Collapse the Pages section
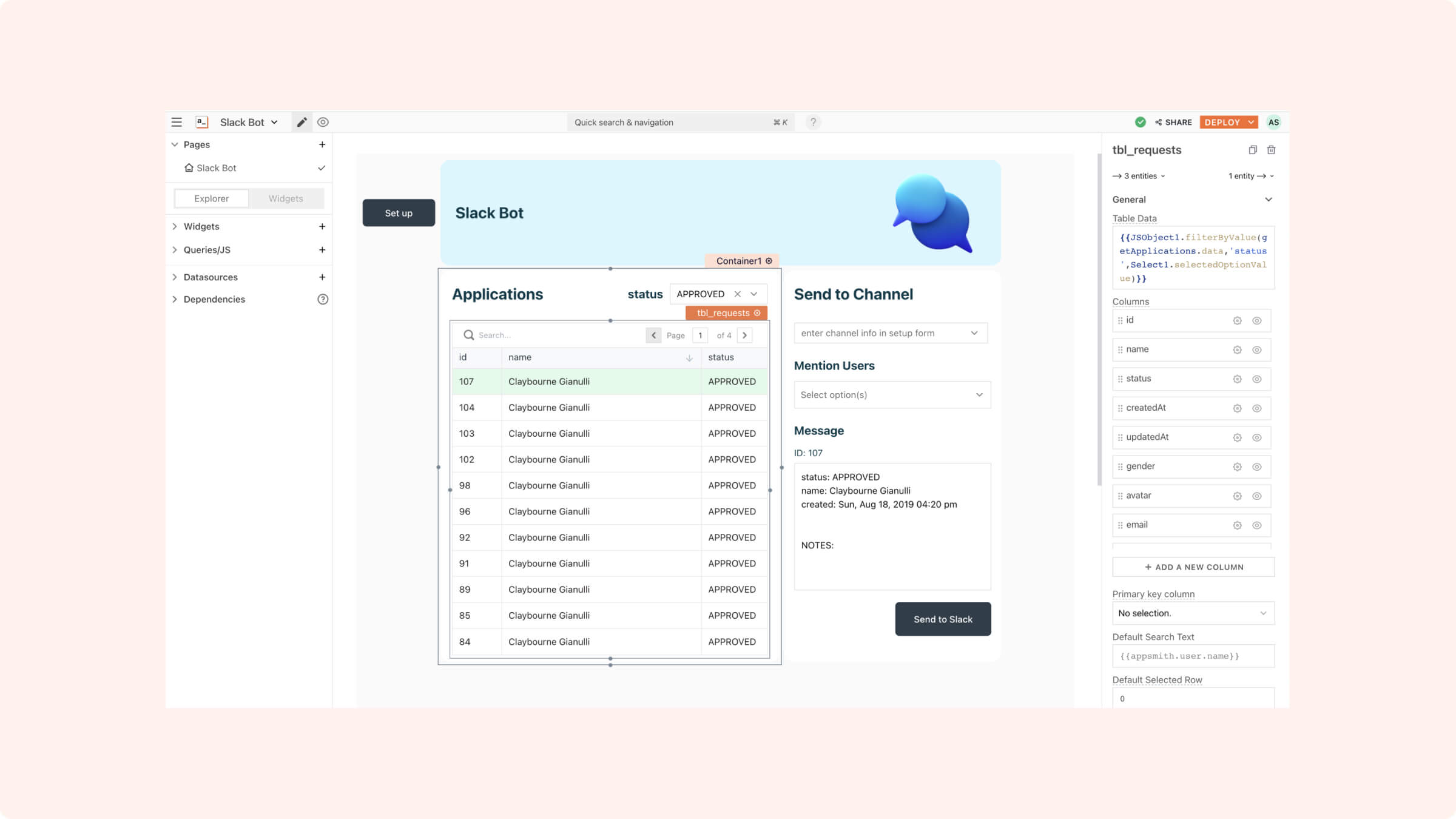Viewport: 1456px width, 819px height. pyautogui.click(x=175, y=144)
